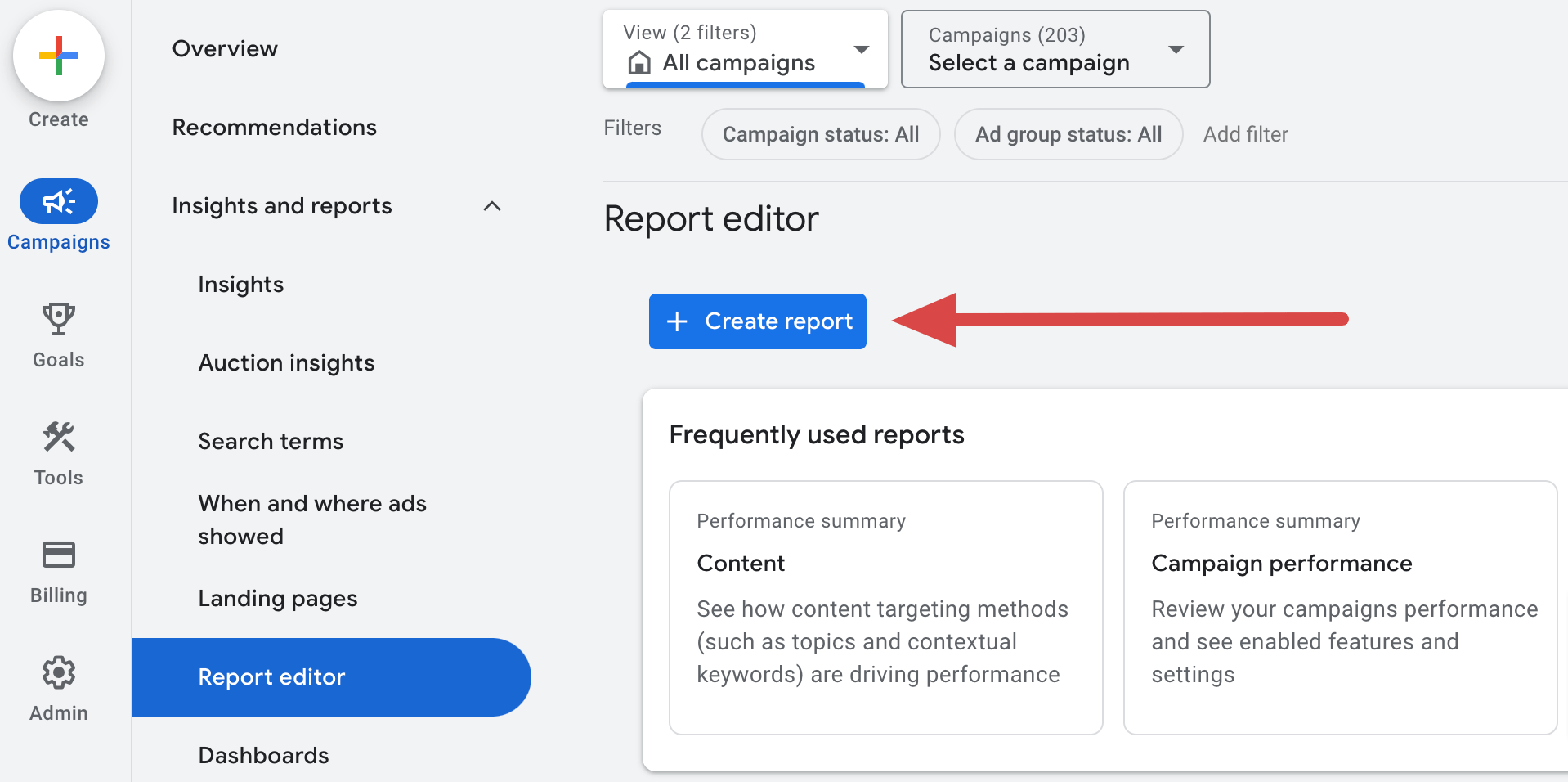This screenshot has height=782, width=1568.
Task: Open the Select a campaign dropdown
Action: coord(1055,49)
